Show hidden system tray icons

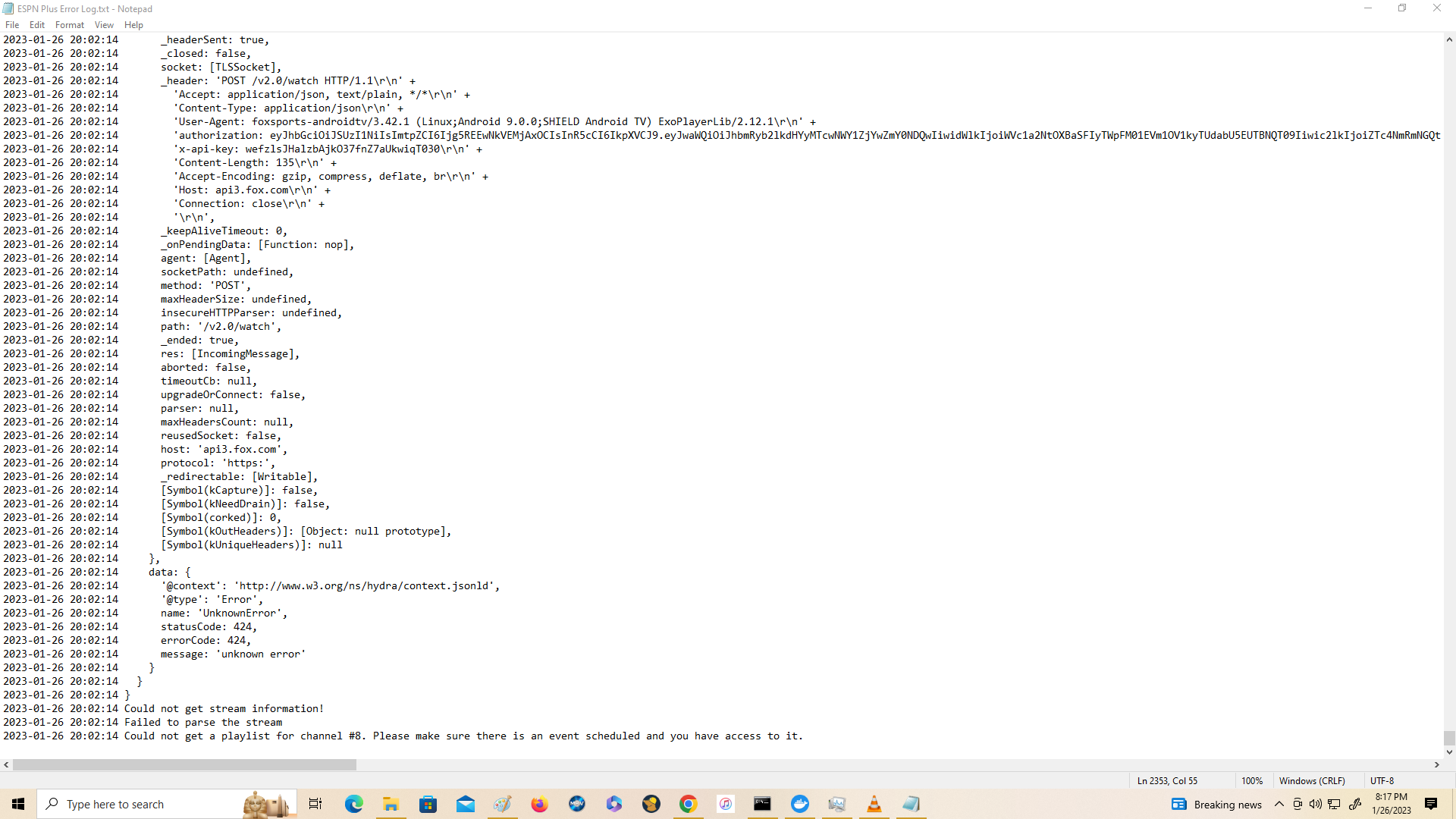tap(1279, 804)
